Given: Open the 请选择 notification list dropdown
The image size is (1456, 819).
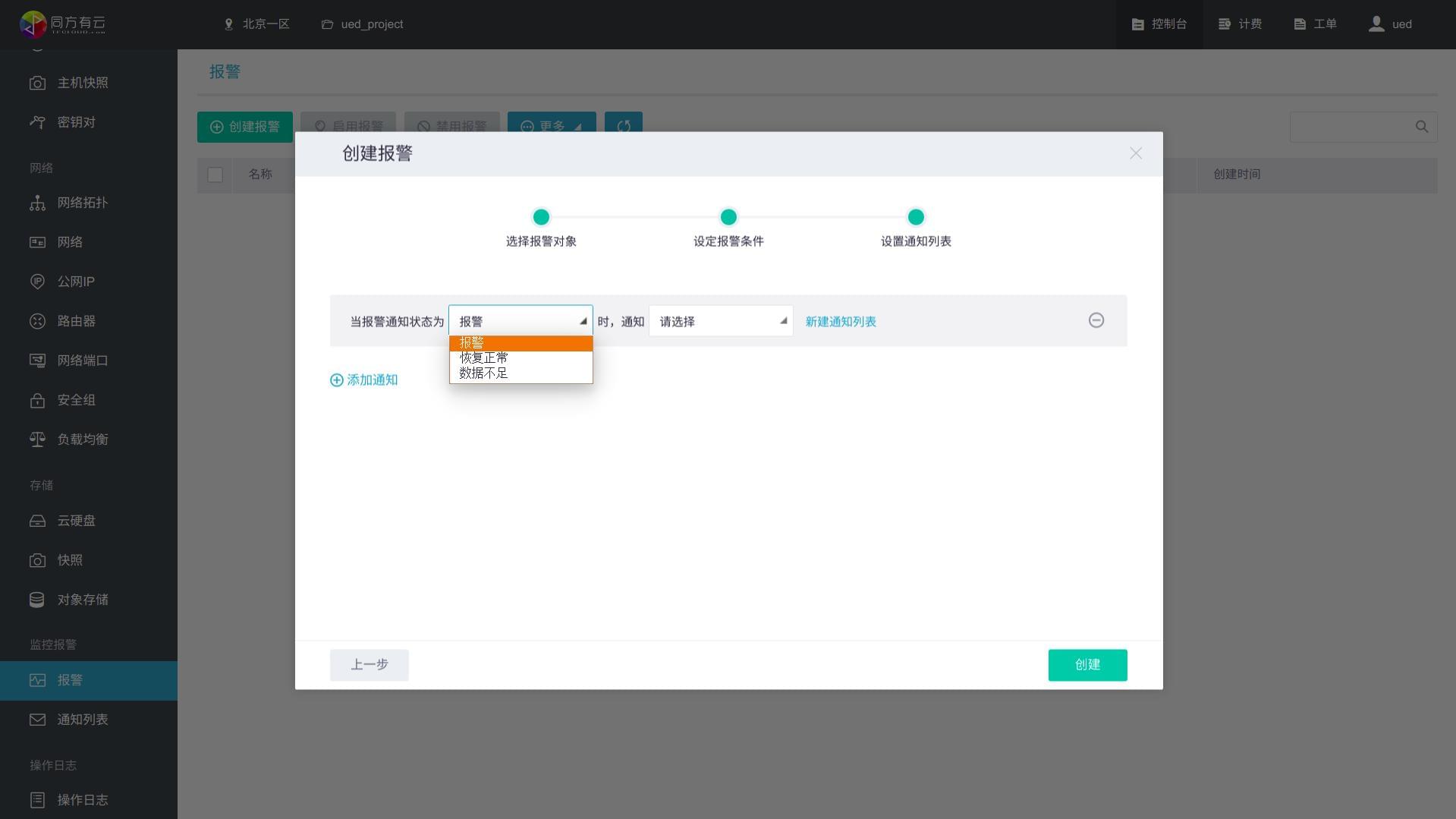Looking at the screenshot, I should (x=721, y=321).
